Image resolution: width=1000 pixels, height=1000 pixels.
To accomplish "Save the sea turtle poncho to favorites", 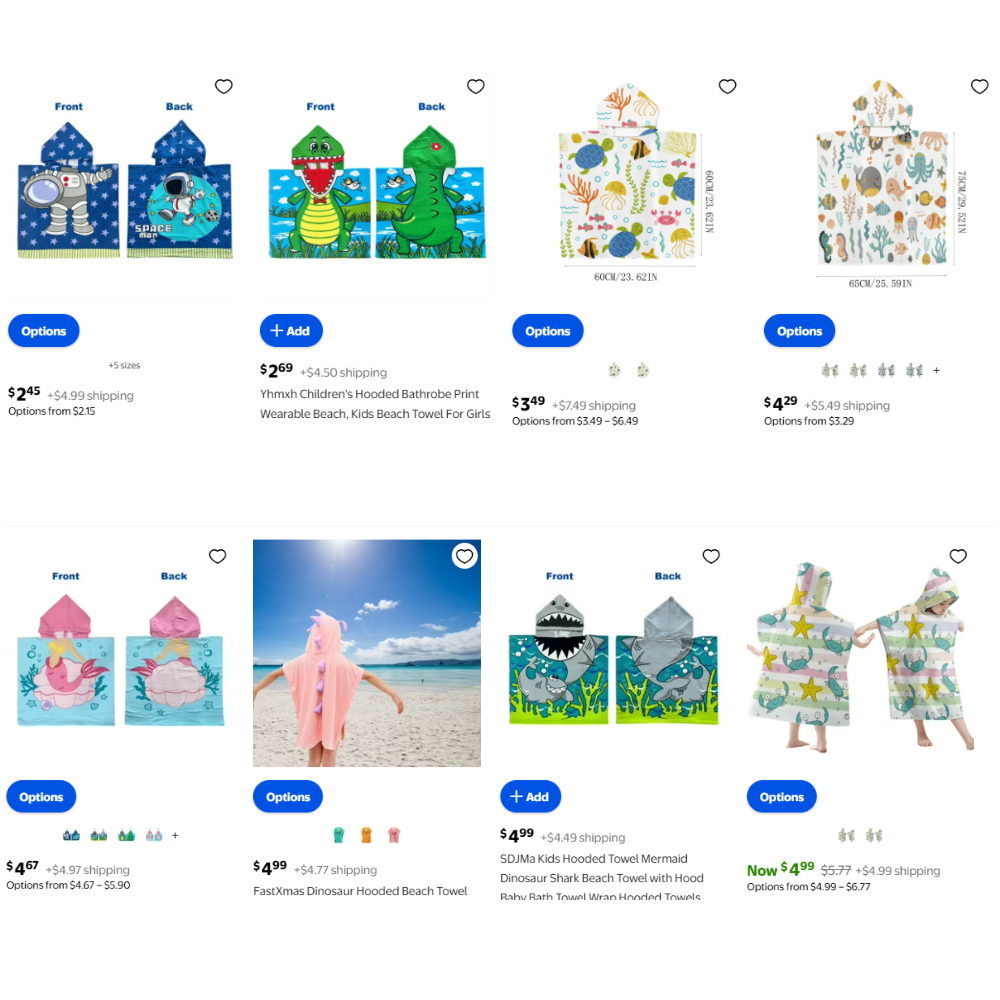I will coord(728,86).
